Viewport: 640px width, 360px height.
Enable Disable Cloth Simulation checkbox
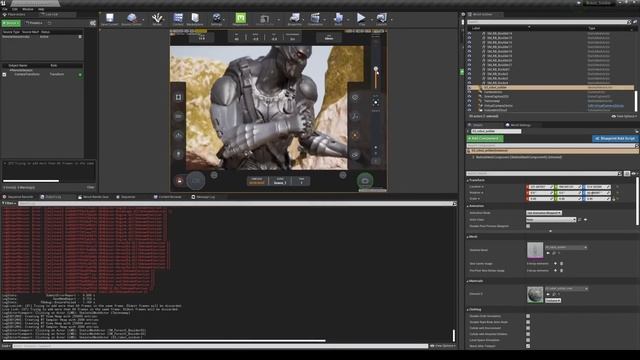[528, 316]
